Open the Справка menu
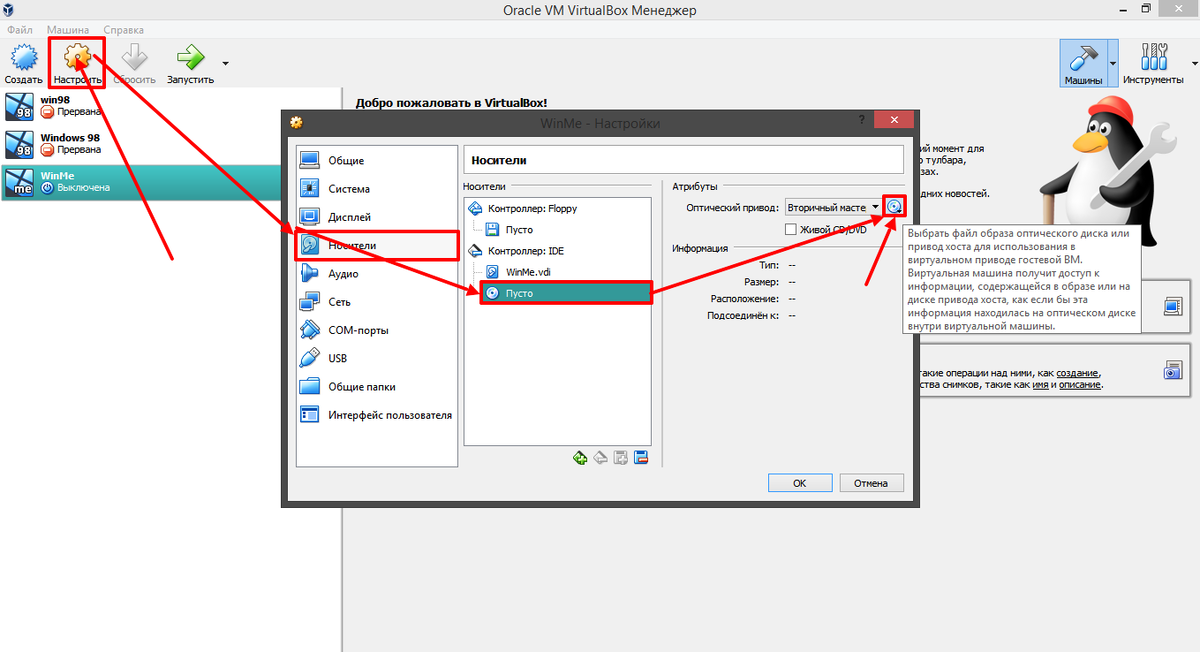The width and height of the screenshot is (1200, 652). 123,30
